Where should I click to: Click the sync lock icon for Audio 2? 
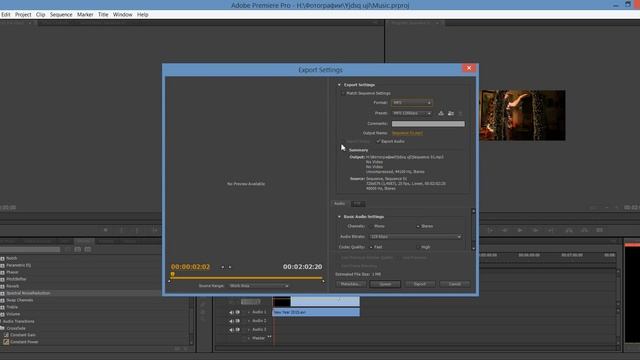[x=238, y=321]
